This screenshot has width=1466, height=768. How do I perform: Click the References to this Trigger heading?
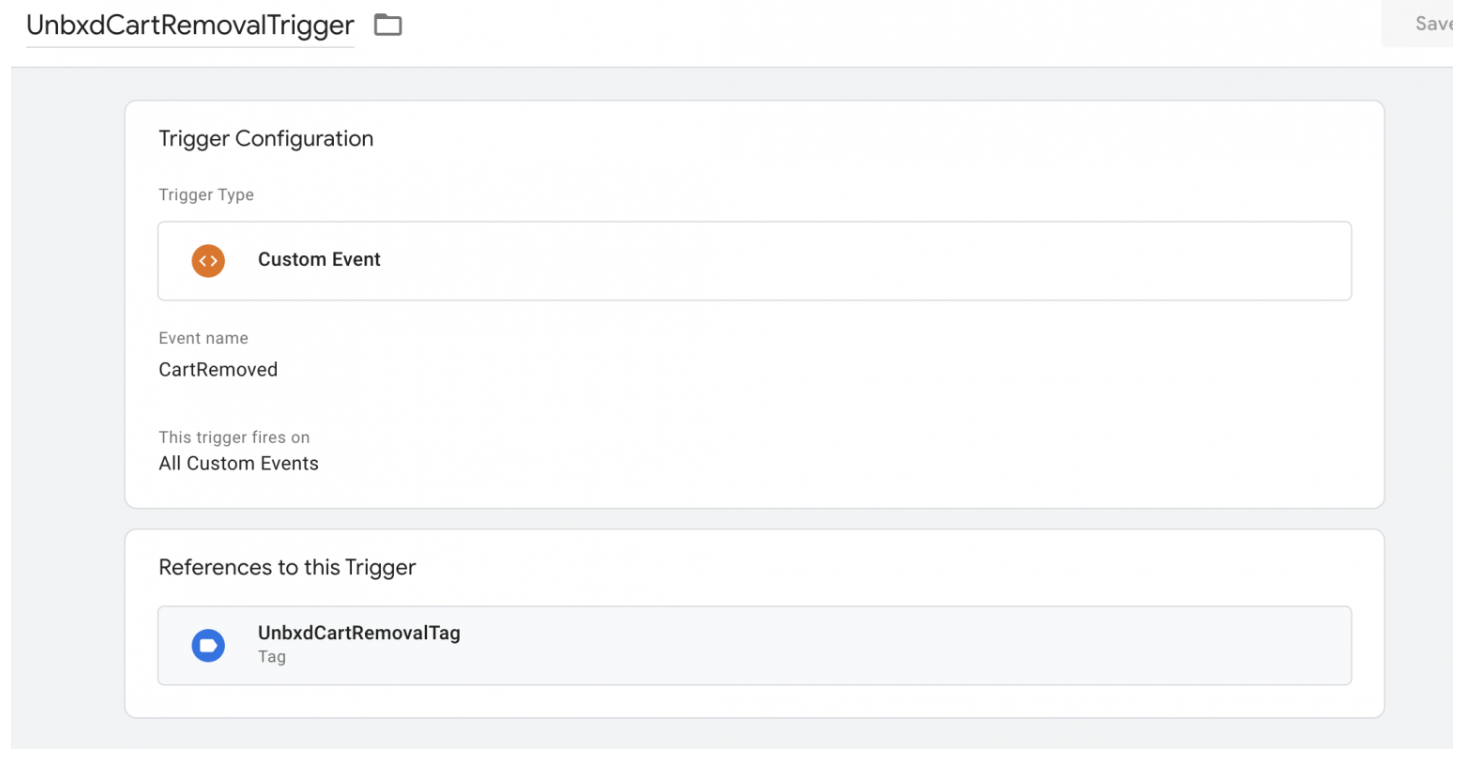(x=287, y=568)
